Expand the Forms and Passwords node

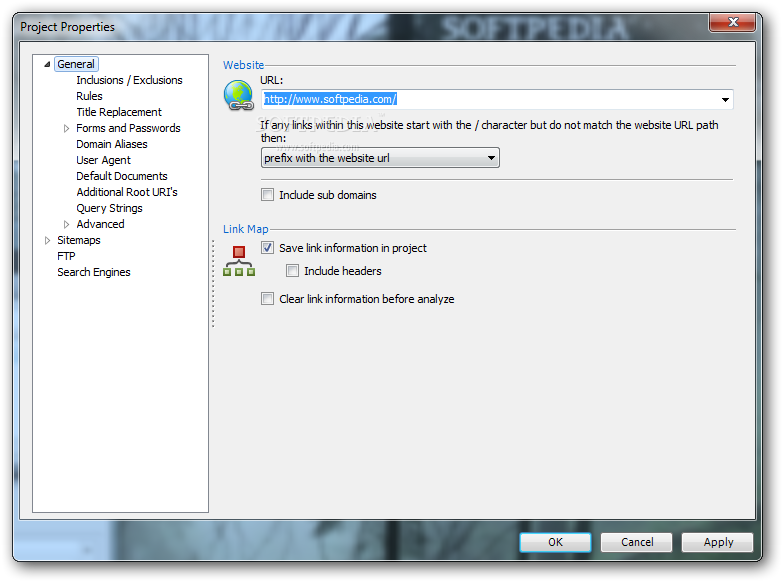point(66,128)
